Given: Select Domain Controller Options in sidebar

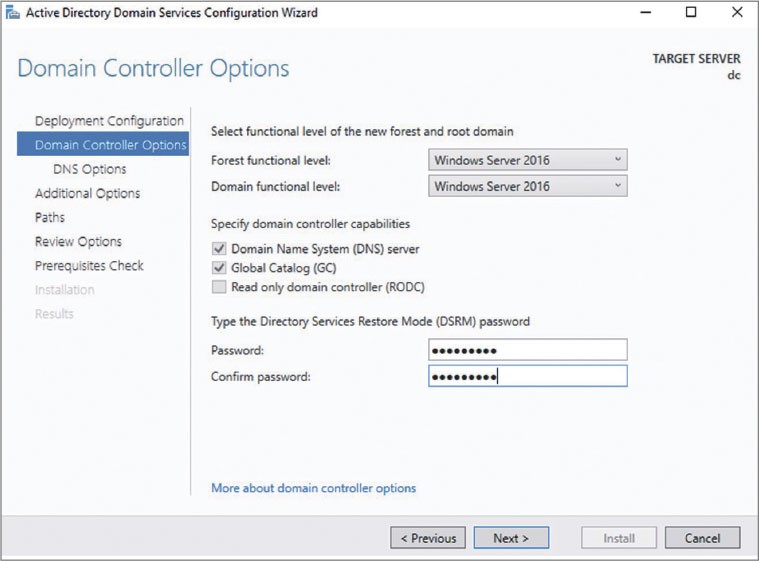Looking at the screenshot, I should tap(110, 145).
